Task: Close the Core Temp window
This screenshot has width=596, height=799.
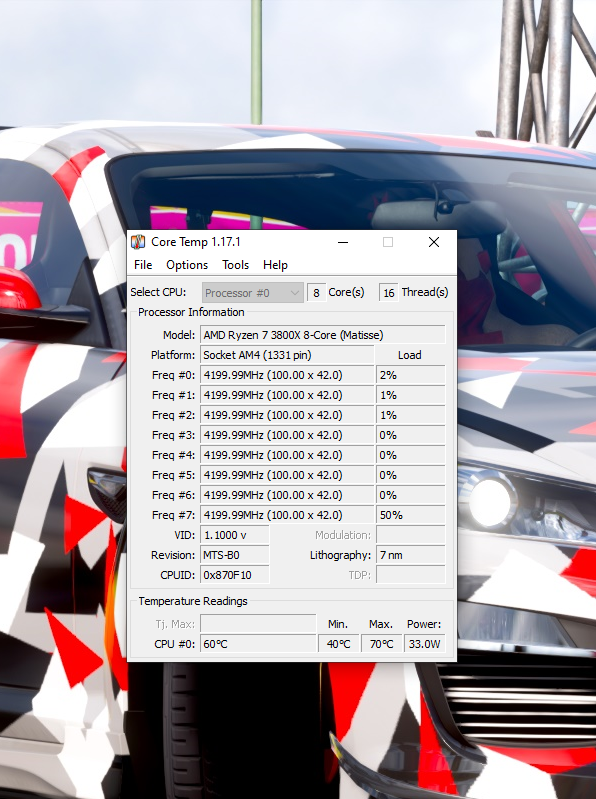Action: 434,242
